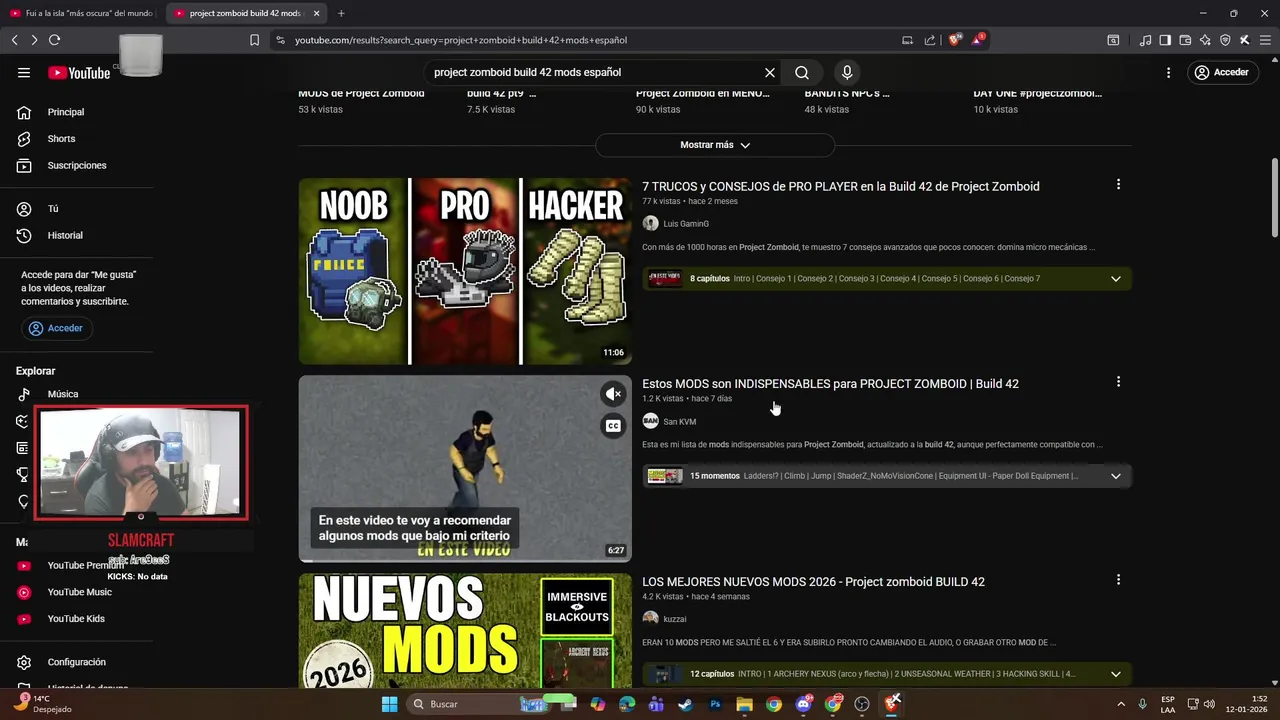Screen dimensions: 1280x720
Task: Open Brave playlist music note icon
Action: tap(1146, 40)
